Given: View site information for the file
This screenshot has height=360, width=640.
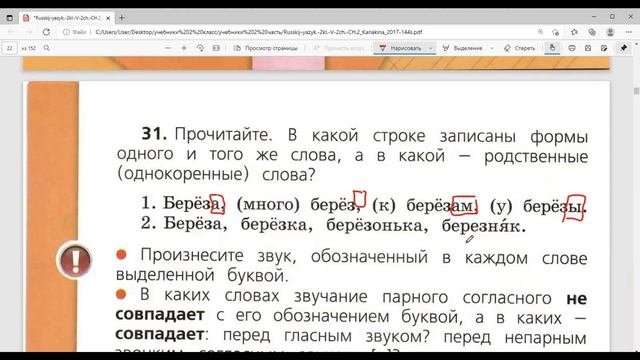Looking at the screenshot, I should 75,32.
